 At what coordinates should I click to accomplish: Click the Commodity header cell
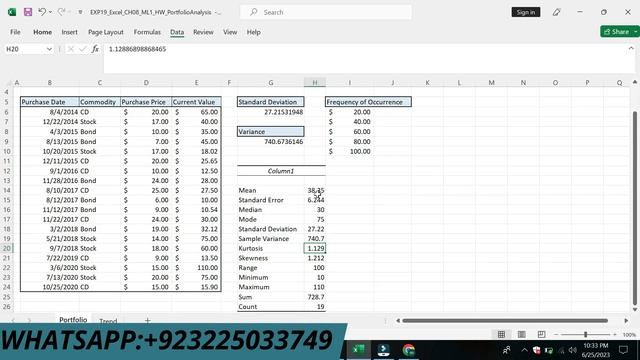tap(100, 102)
